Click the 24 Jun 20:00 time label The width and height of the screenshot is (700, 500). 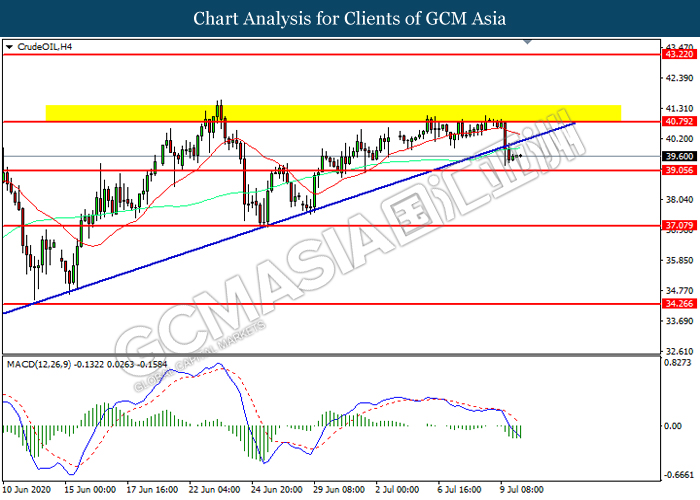point(277,490)
